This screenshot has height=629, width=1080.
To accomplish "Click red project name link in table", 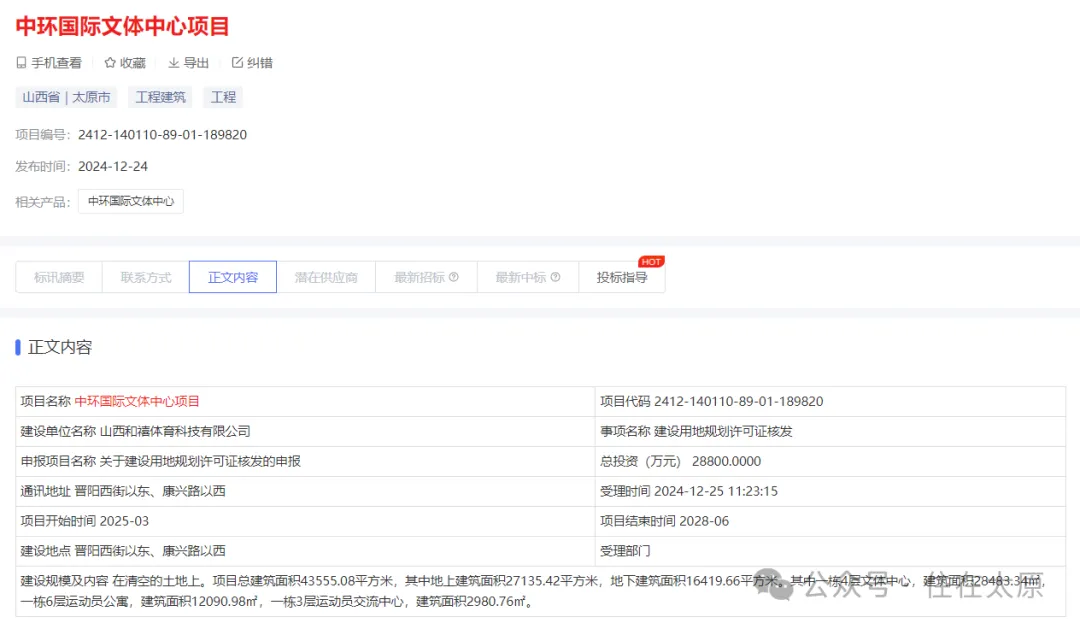I will pyautogui.click(x=137, y=401).
